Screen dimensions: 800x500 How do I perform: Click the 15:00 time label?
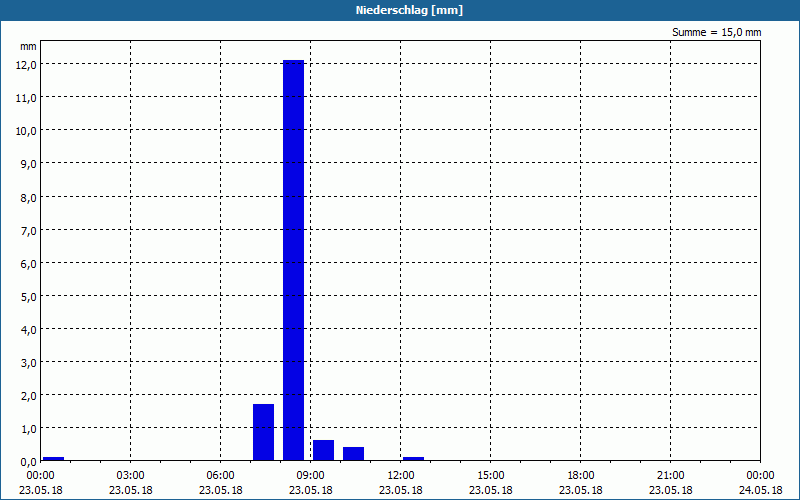pos(490,476)
